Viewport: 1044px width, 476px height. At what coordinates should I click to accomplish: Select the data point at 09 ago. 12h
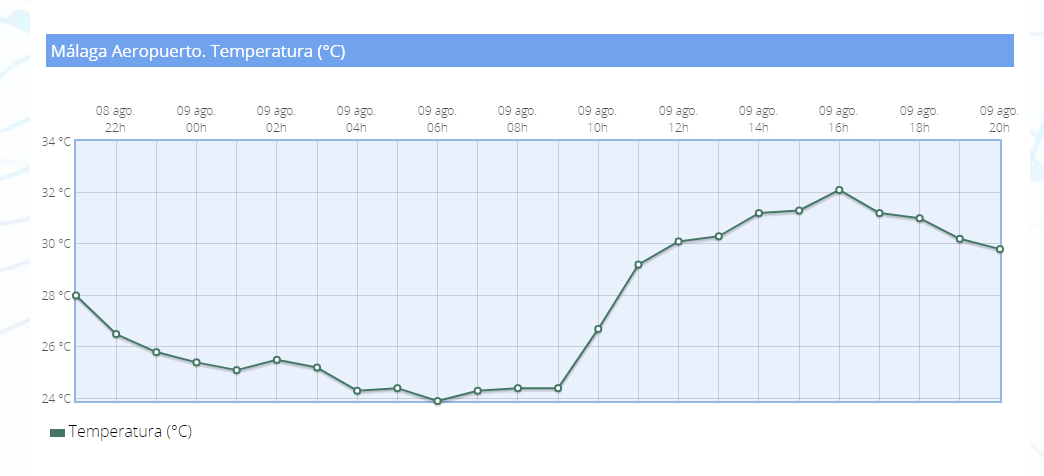click(678, 241)
